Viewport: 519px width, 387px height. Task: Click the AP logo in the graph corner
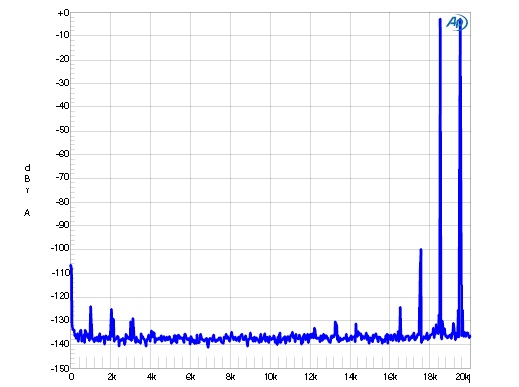click(x=457, y=23)
